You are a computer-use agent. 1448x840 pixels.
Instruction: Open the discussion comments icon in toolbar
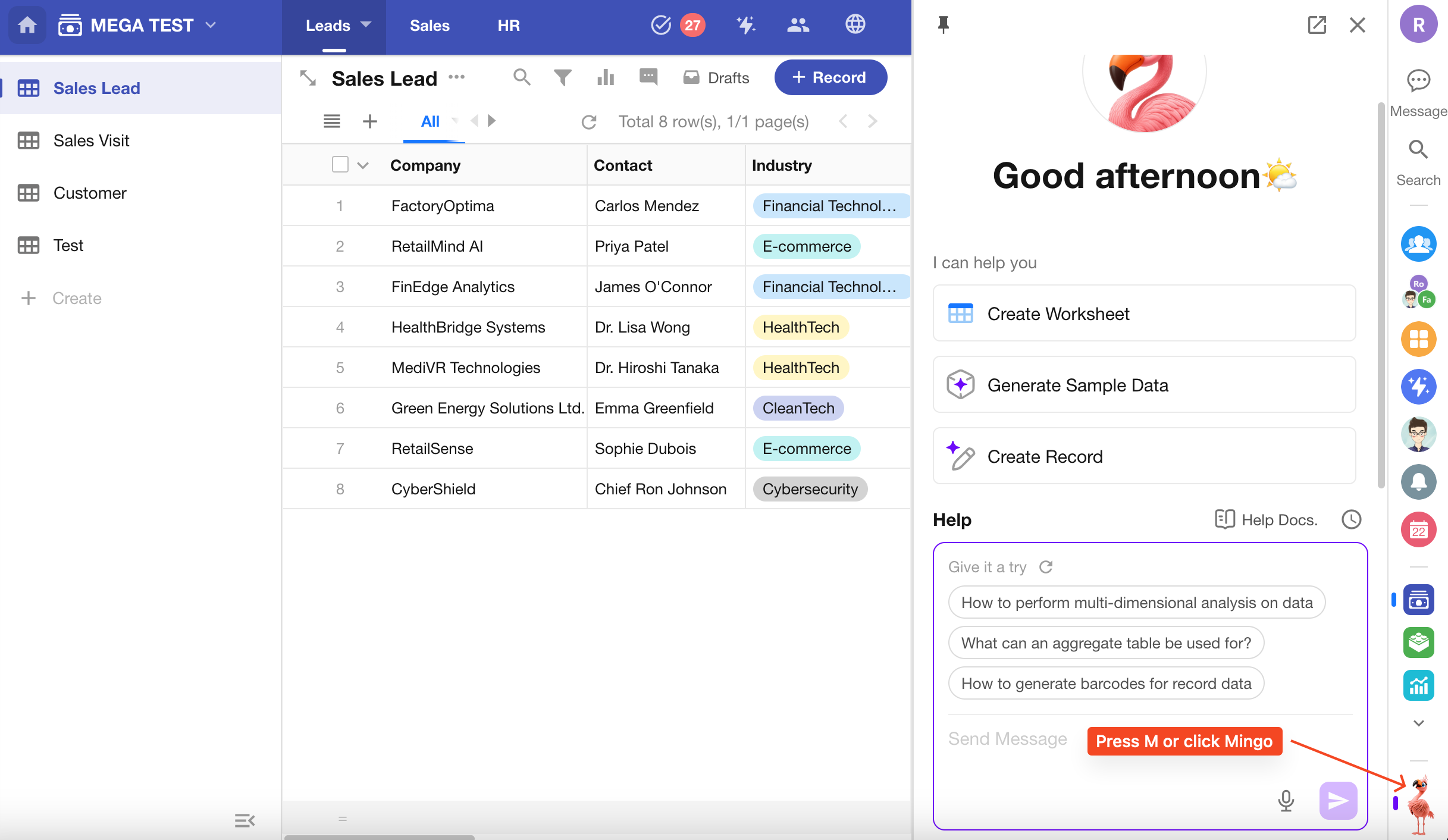point(648,77)
